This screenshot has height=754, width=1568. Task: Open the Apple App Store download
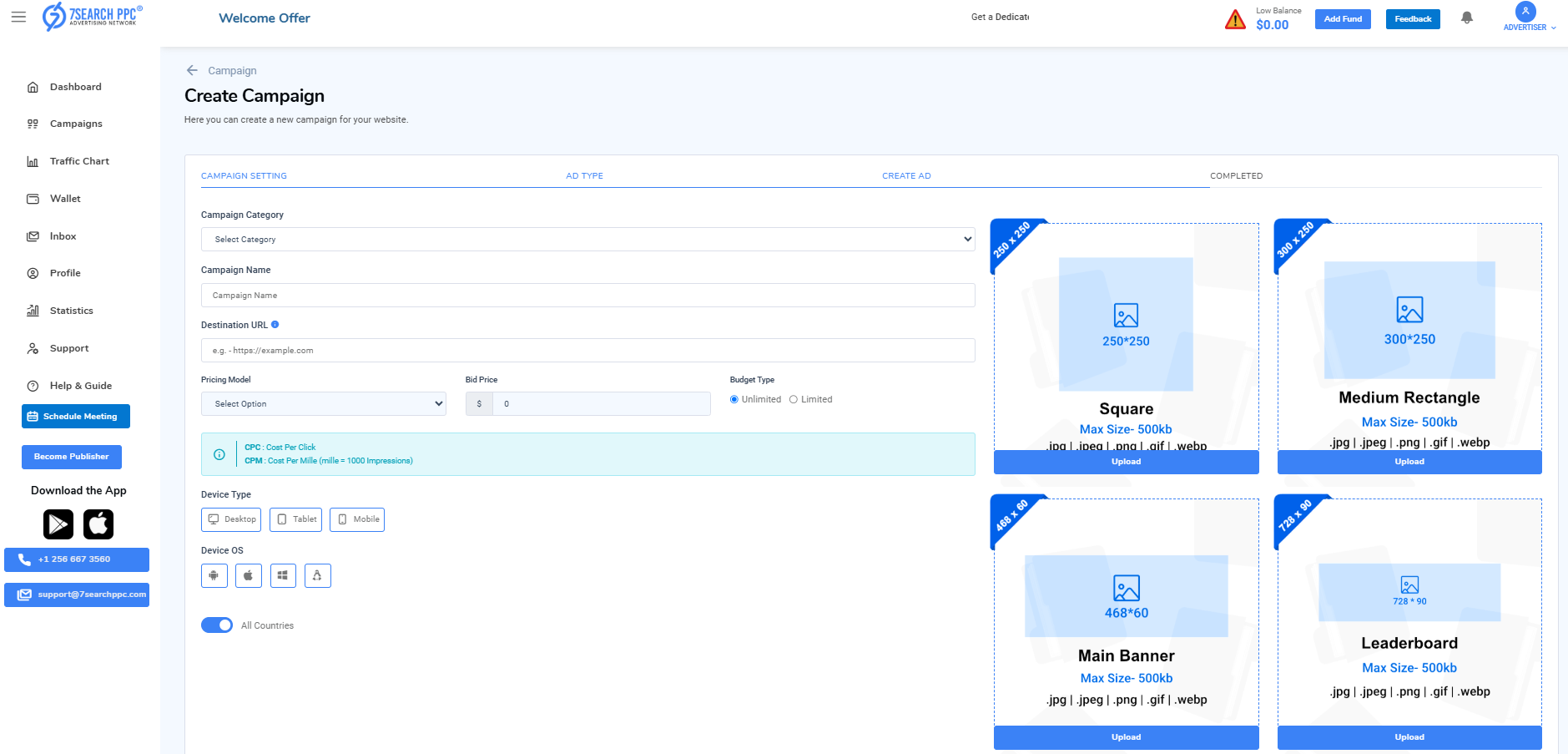click(x=98, y=524)
